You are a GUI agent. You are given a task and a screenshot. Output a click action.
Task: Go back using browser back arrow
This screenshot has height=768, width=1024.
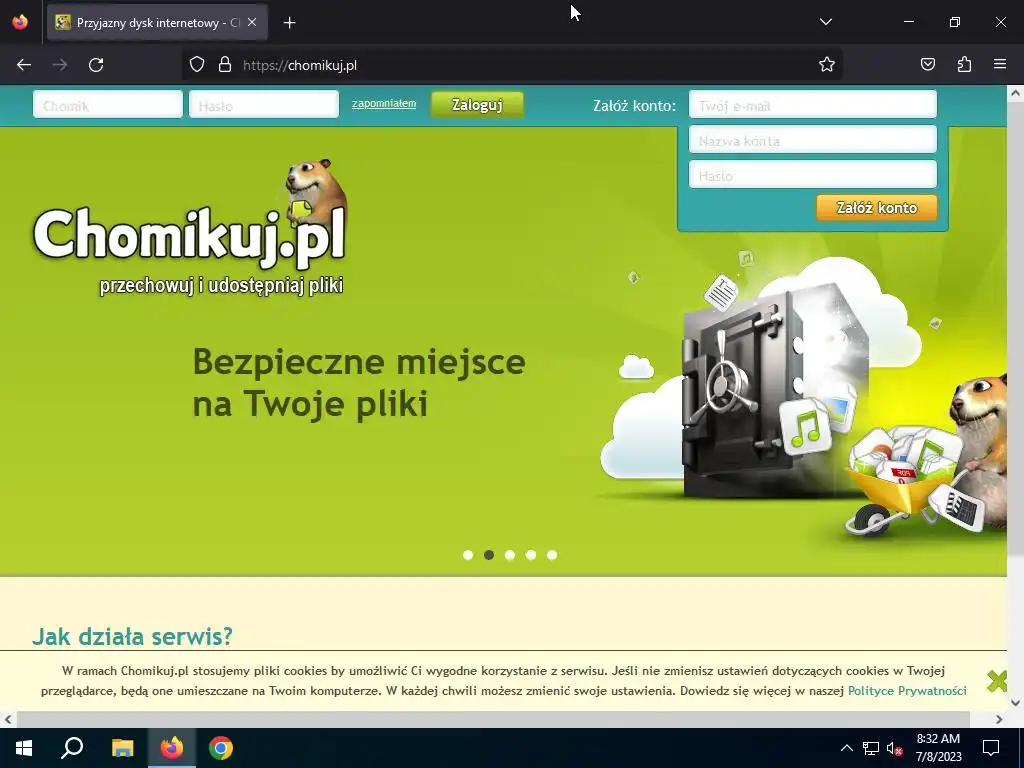[24, 65]
